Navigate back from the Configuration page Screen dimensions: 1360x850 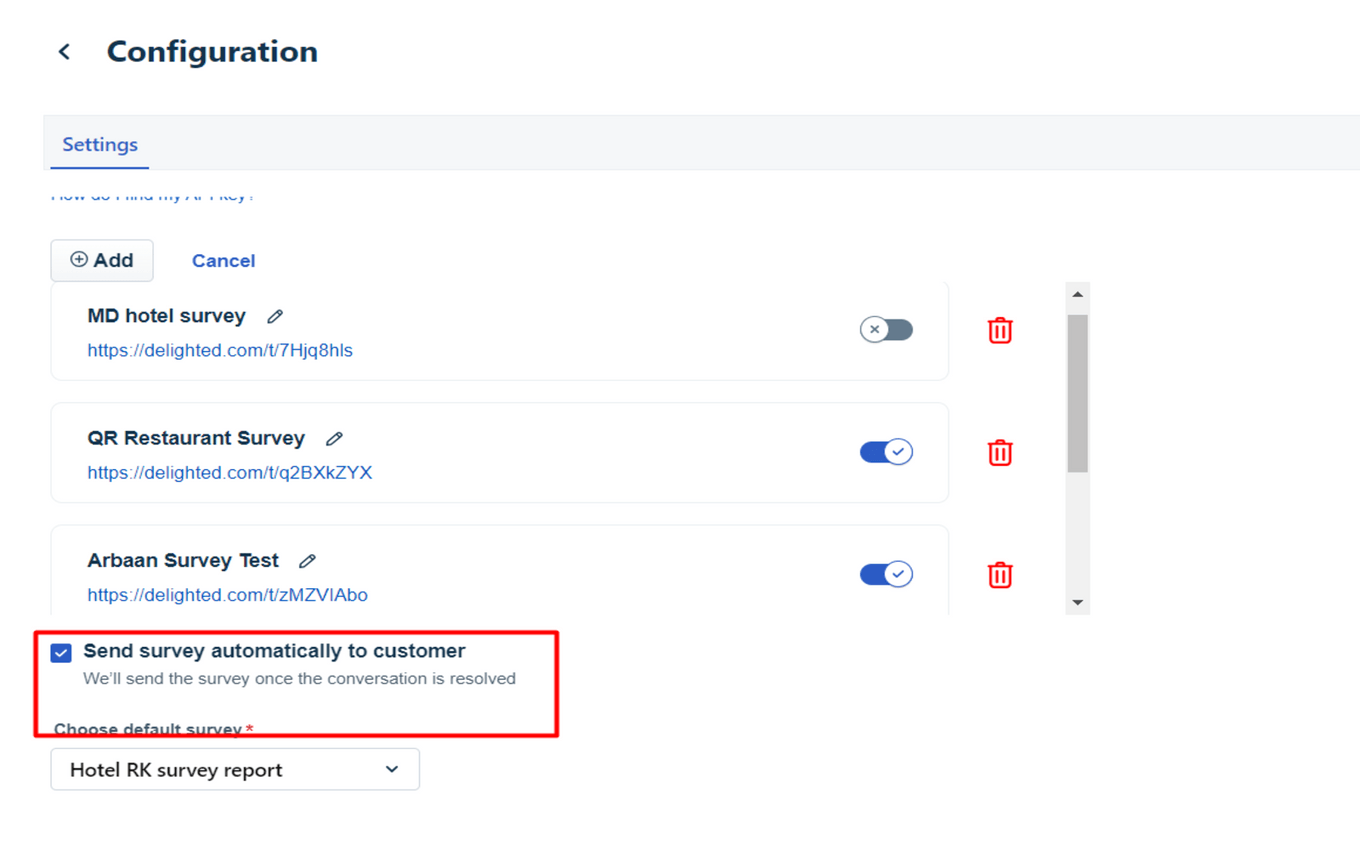(x=64, y=51)
